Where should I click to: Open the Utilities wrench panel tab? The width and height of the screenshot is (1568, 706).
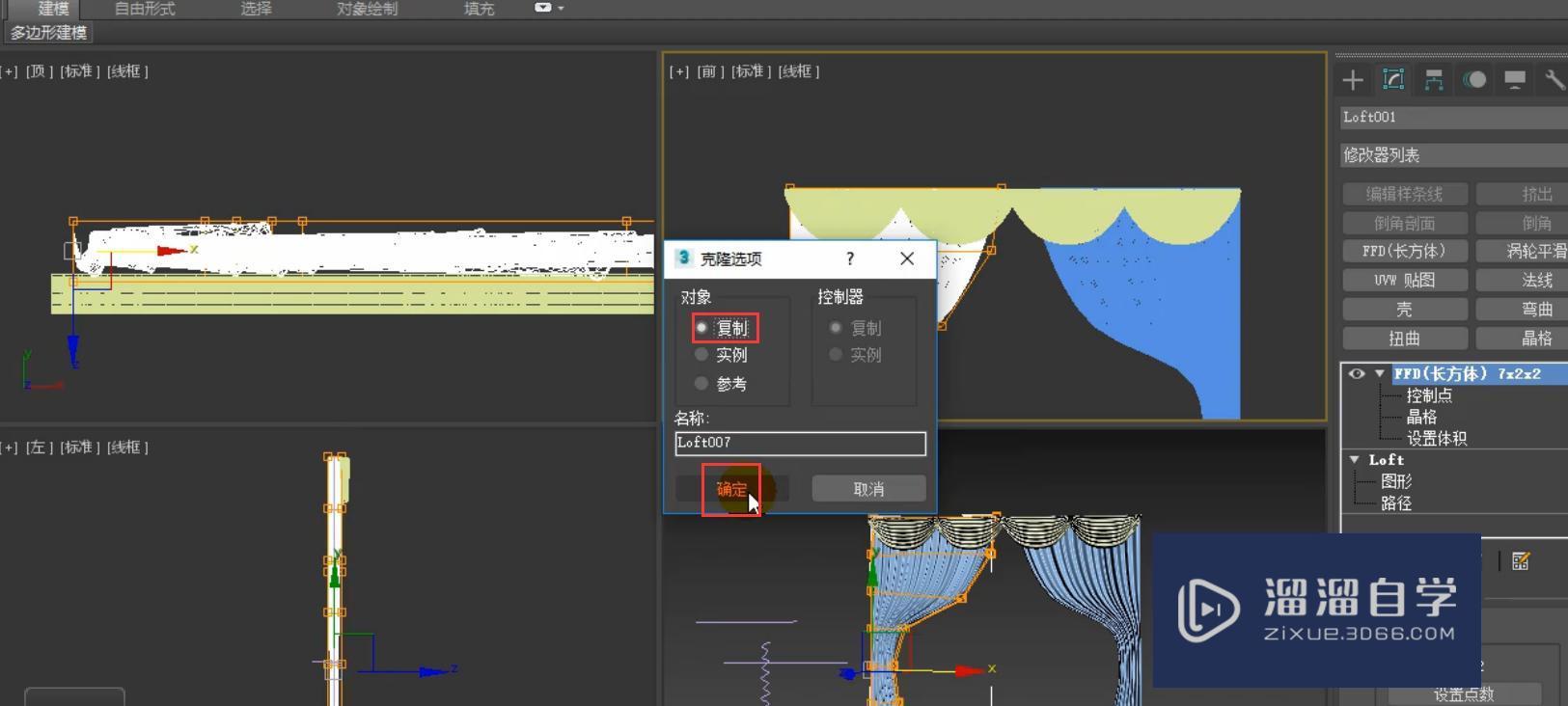click(x=1554, y=80)
